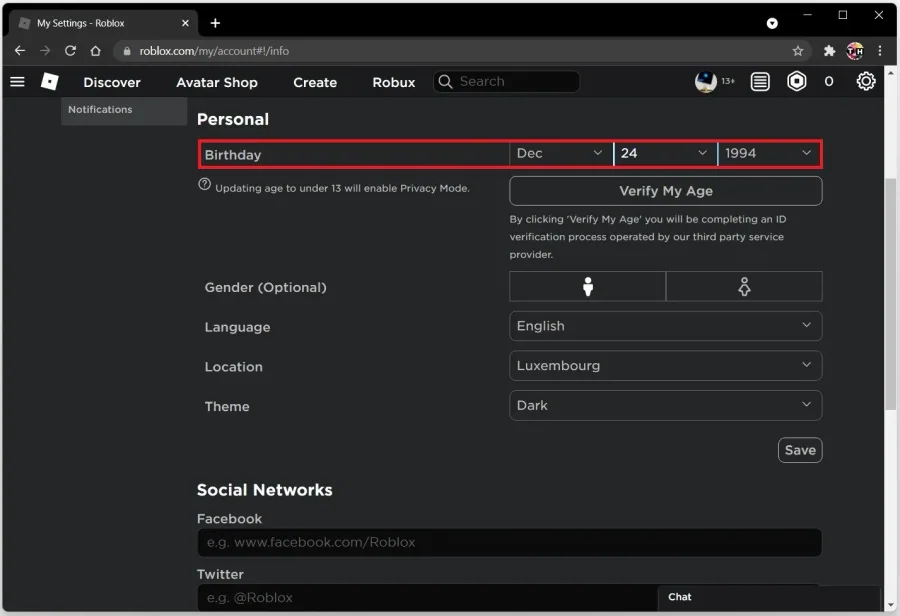Open the Chat panel
This screenshot has width=900, height=616.
point(769,597)
